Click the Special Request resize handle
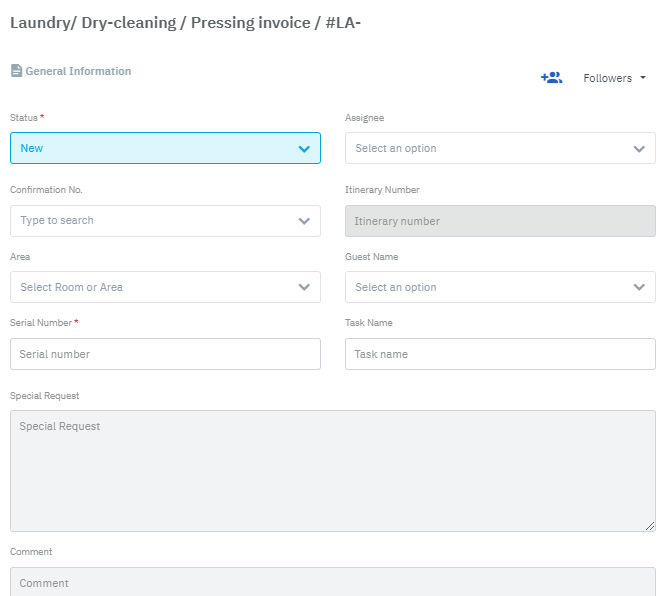 click(649, 525)
